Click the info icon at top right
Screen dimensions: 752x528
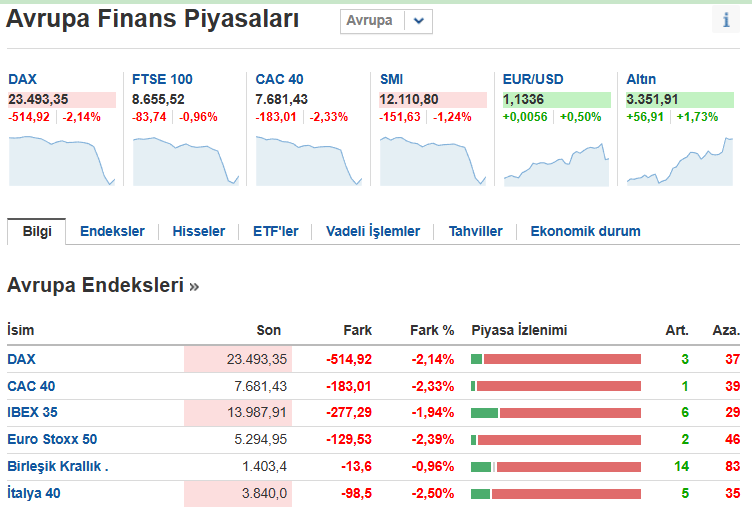[726, 20]
